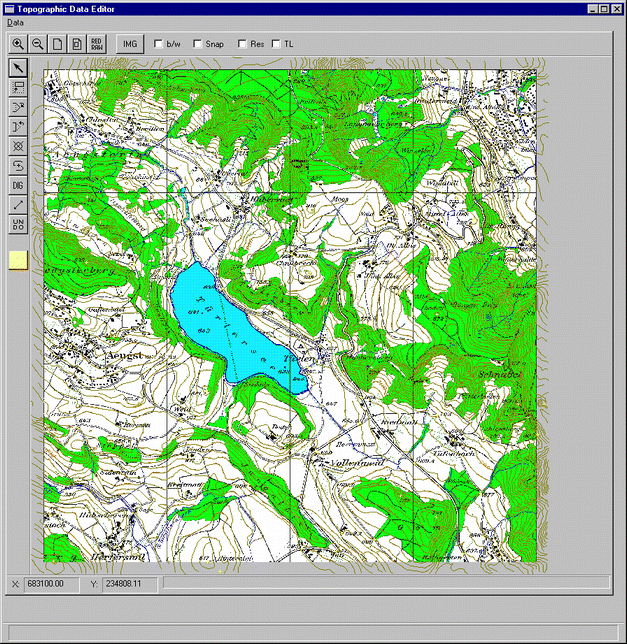Click the text document page icon
The width and height of the screenshot is (627, 644).
(76, 44)
